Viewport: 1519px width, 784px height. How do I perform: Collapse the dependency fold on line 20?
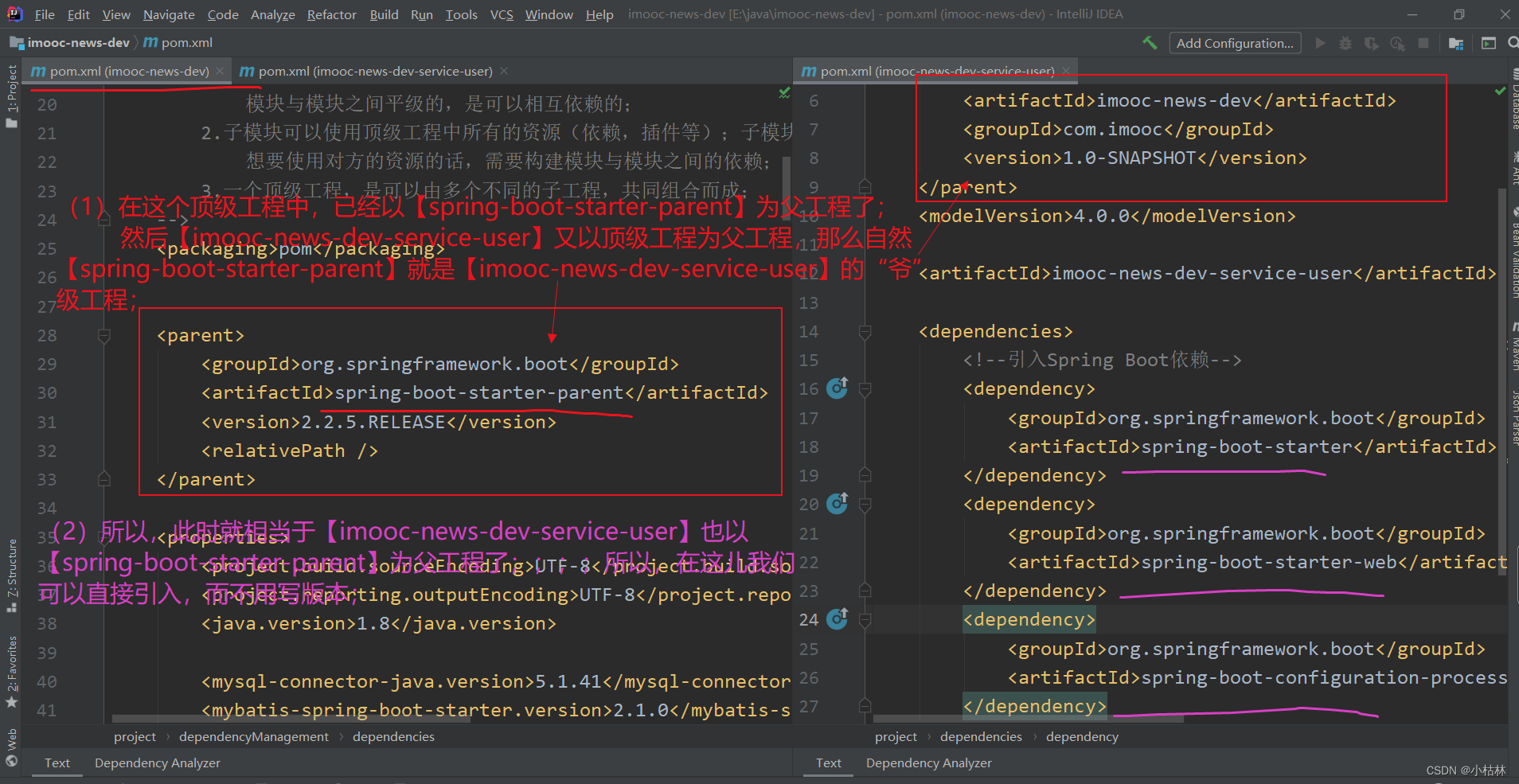point(865,505)
